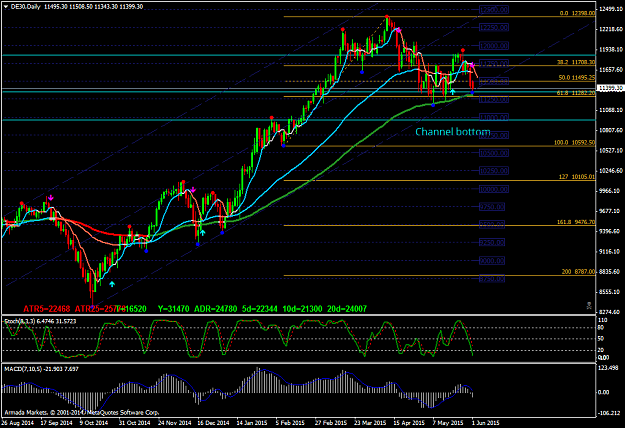This screenshot has height=428, width=625.
Task: Click the 10d=21300 readout
Action: click(302, 309)
